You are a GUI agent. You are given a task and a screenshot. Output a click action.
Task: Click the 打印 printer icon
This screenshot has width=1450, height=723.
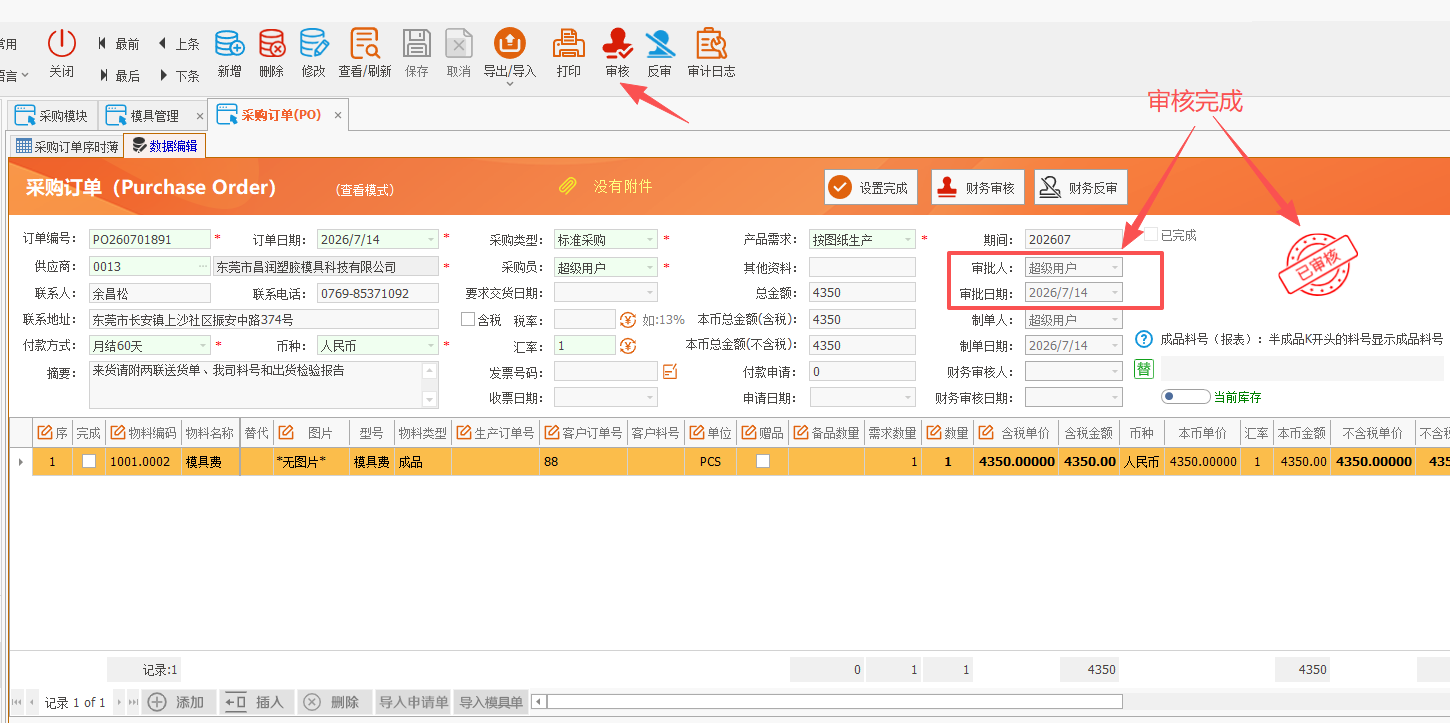click(569, 43)
